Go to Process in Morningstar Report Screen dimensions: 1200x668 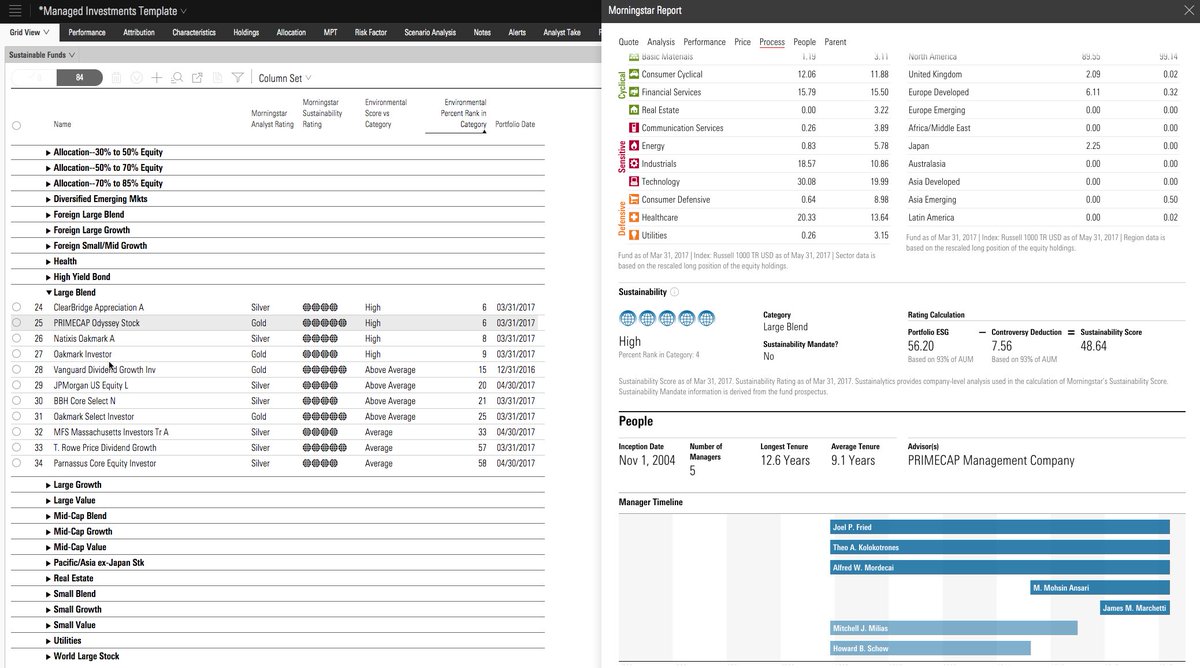[772, 42]
